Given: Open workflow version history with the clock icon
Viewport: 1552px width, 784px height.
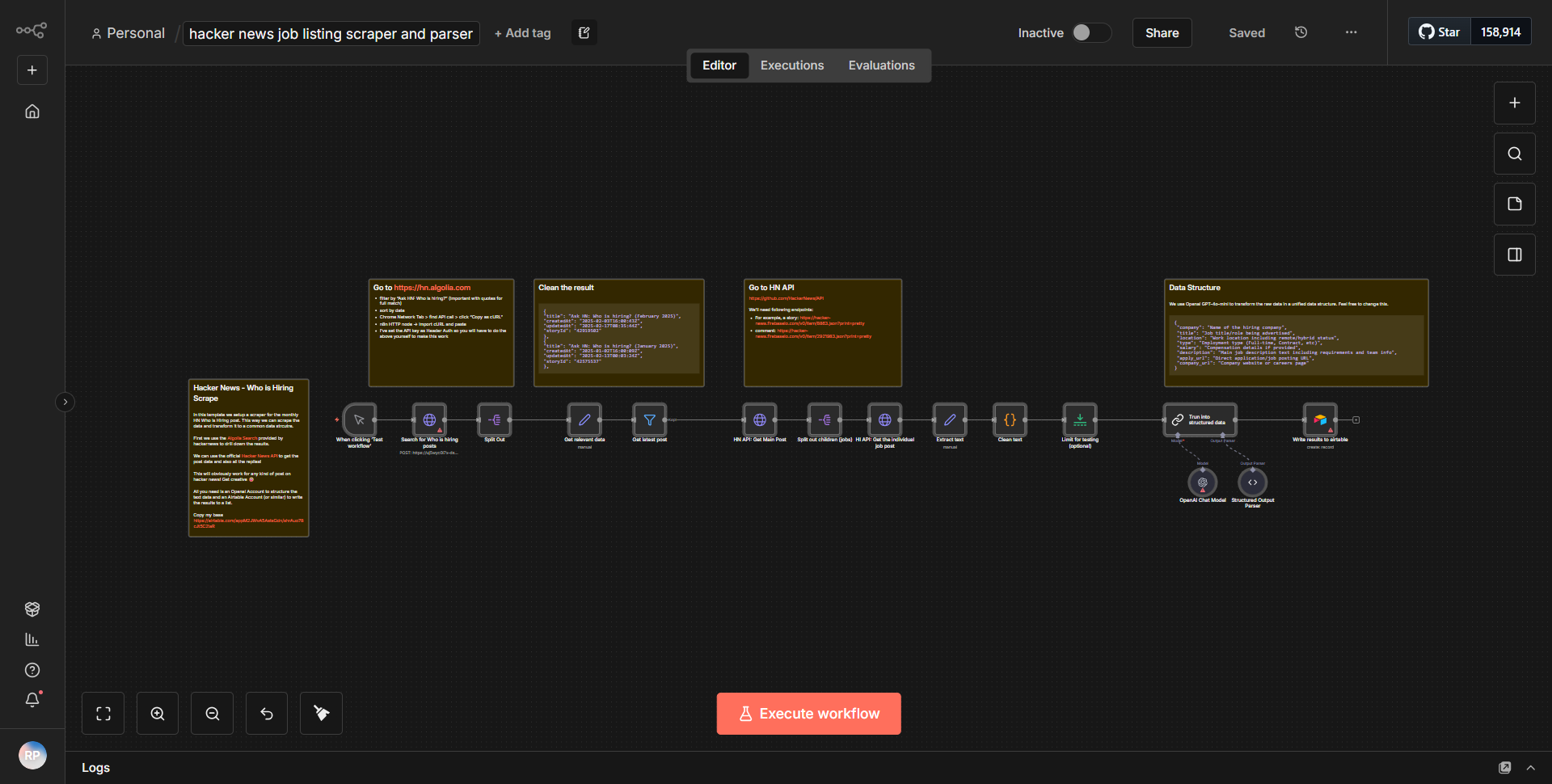Looking at the screenshot, I should (1301, 32).
